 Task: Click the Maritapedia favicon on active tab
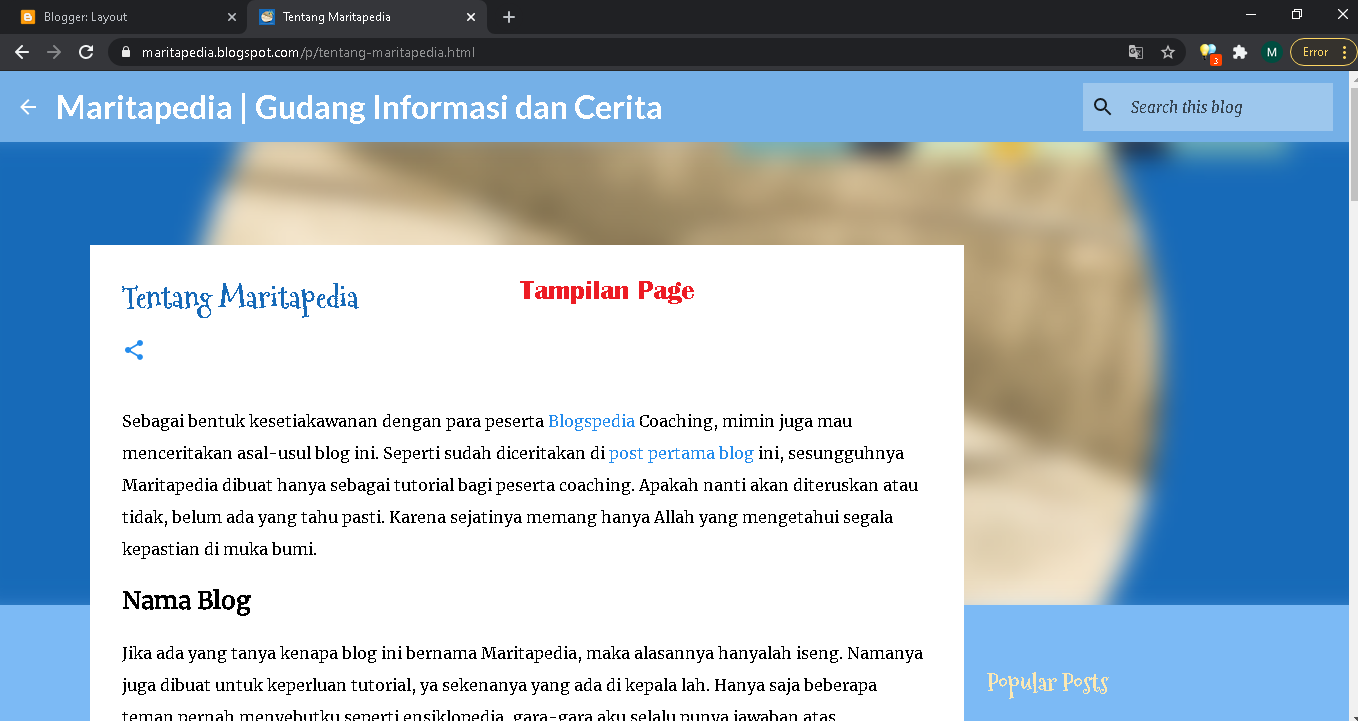click(267, 17)
